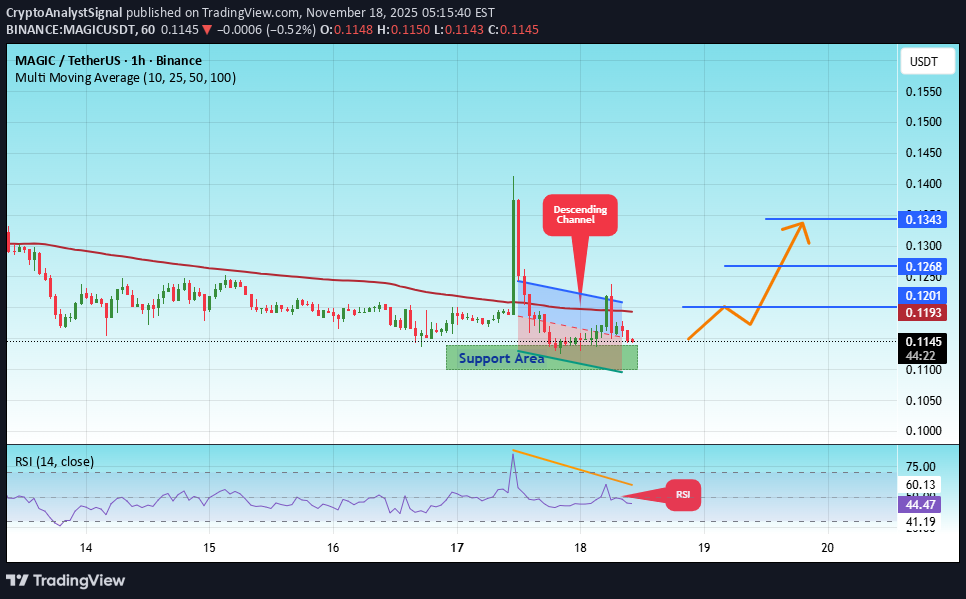Open the Descending Channel callout label
The width and height of the screenshot is (966, 599).
[580, 214]
